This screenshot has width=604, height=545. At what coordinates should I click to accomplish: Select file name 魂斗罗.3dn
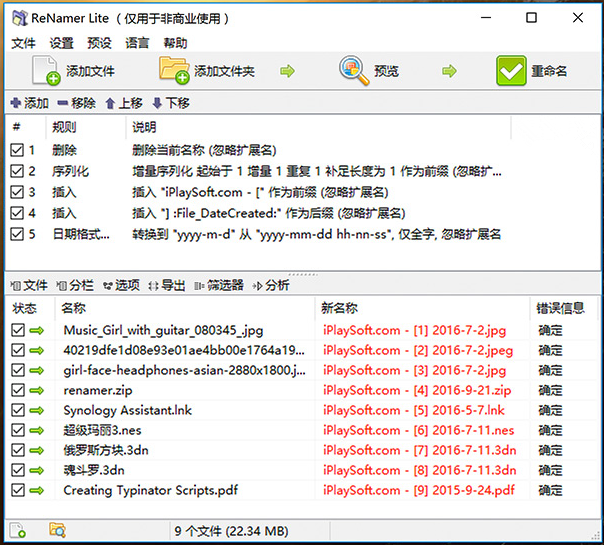94,470
